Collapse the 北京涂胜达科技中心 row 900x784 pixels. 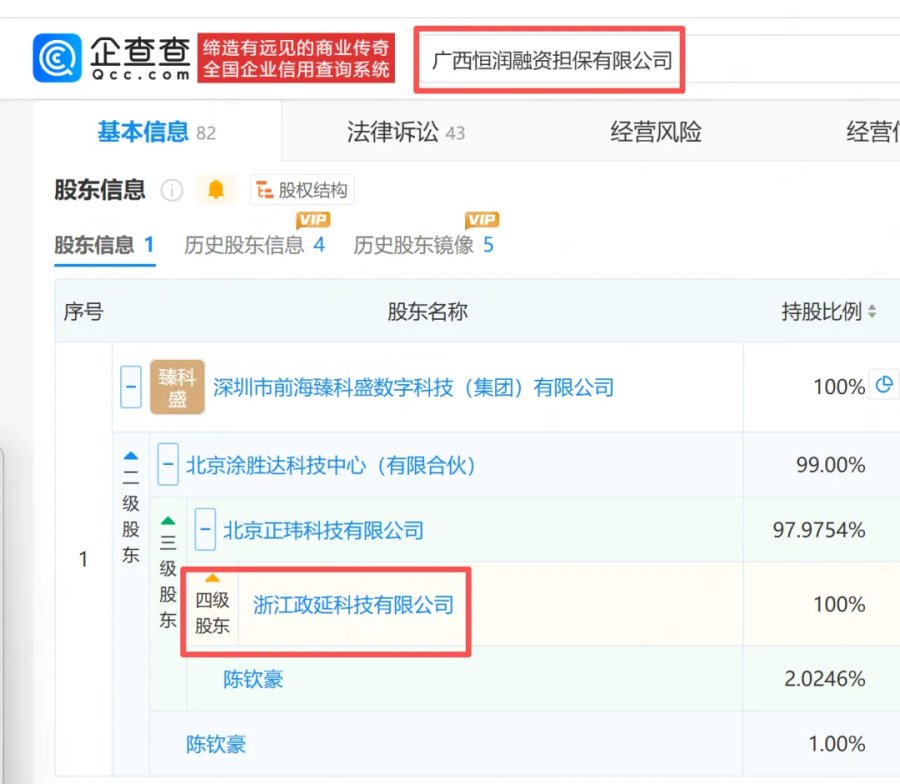168,464
